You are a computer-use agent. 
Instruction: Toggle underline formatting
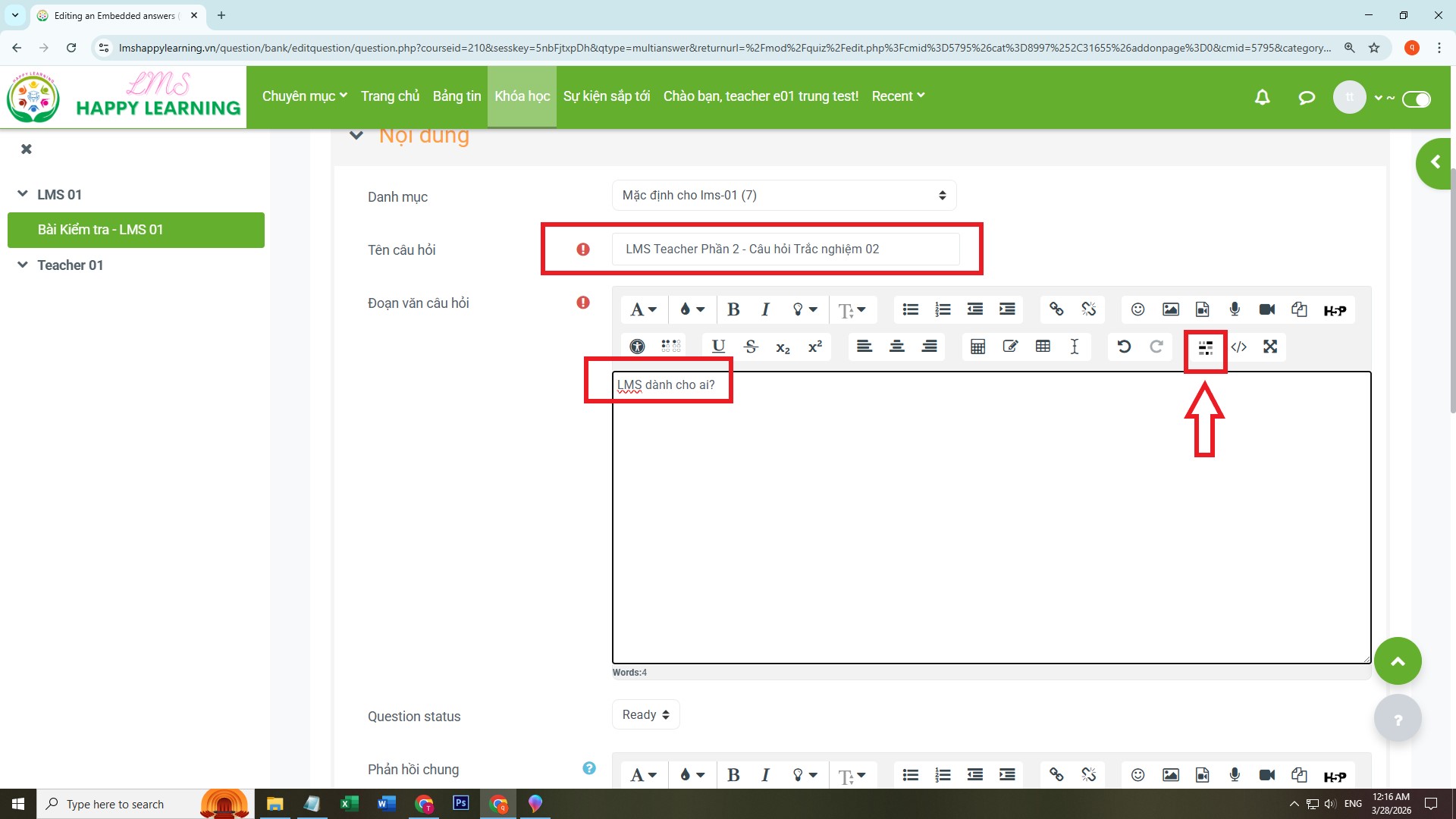point(718,347)
